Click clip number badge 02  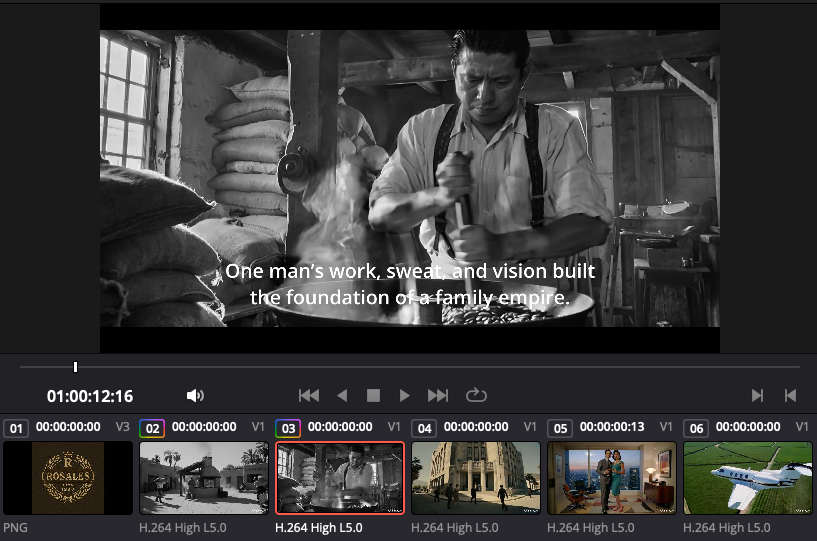tap(152, 428)
